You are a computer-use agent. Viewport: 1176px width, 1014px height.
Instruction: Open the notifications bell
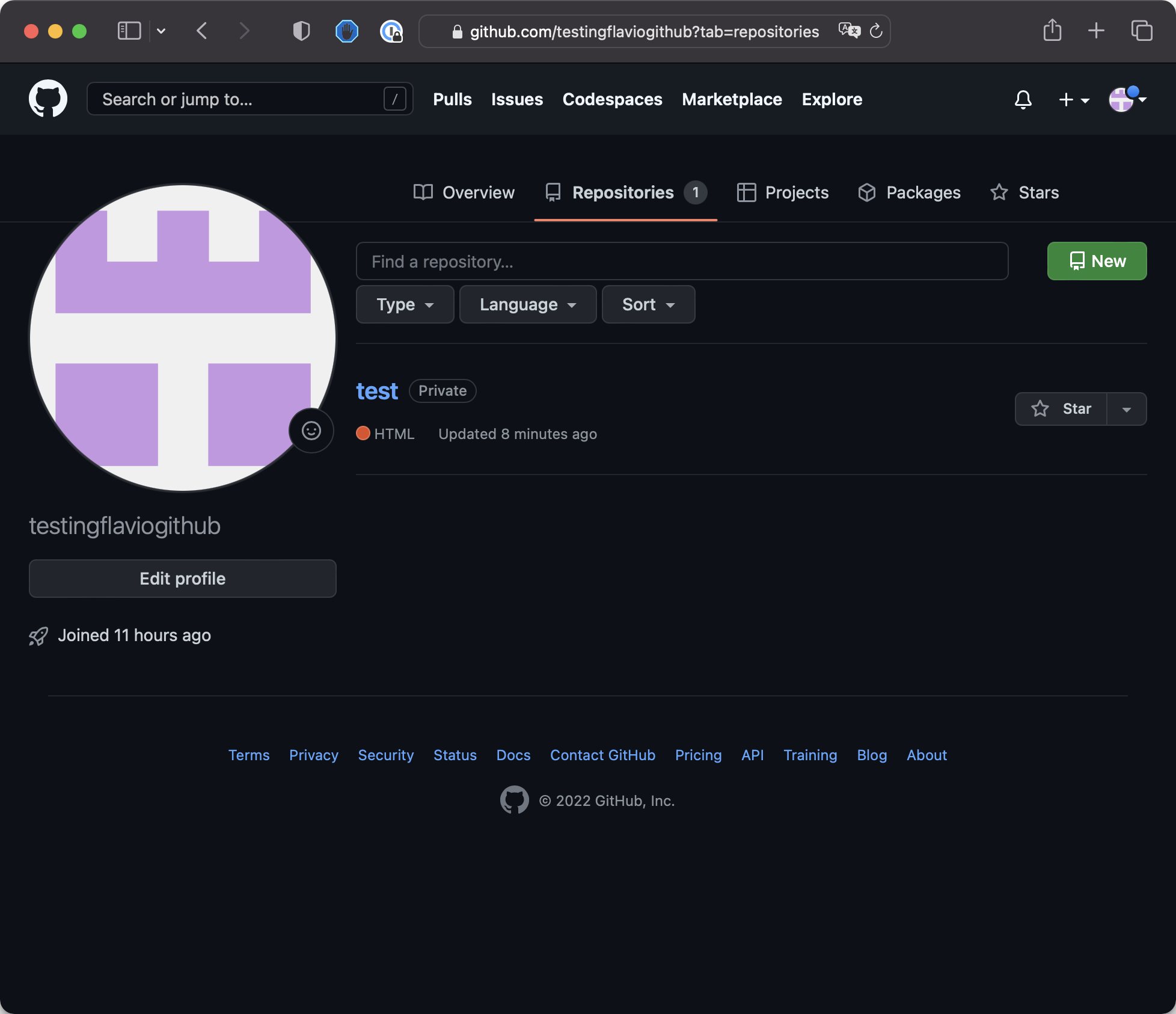pos(1023,99)
